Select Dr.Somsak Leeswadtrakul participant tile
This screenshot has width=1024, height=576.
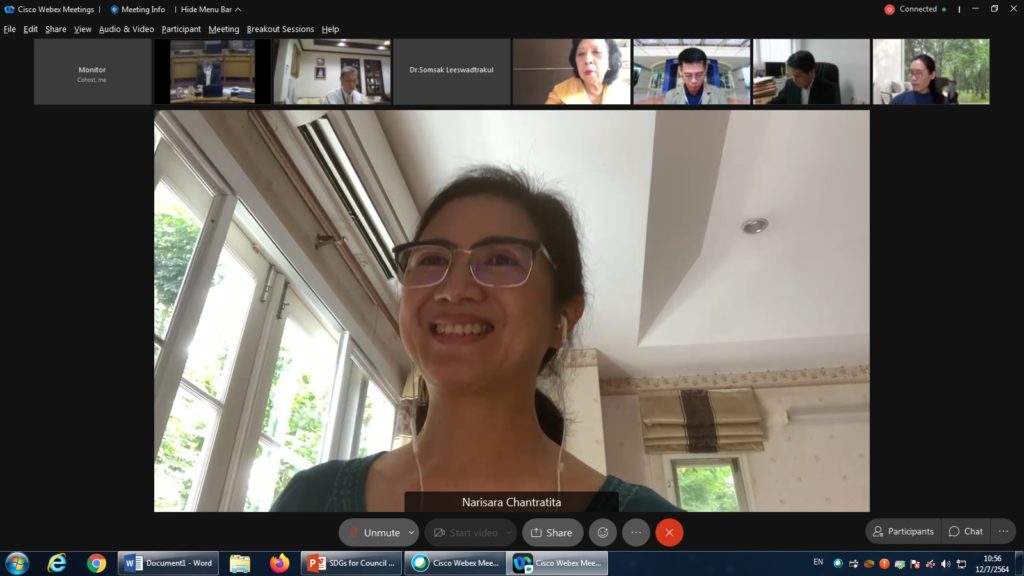[x=451, y=71]
